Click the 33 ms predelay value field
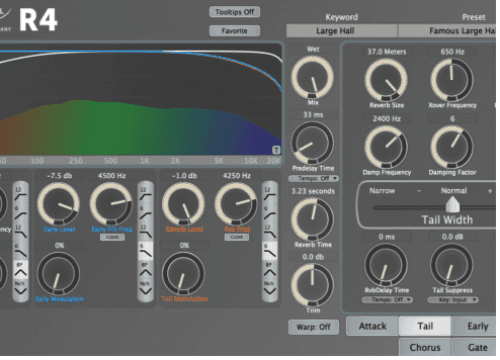 pyautogui.click(x=313, y=115)
